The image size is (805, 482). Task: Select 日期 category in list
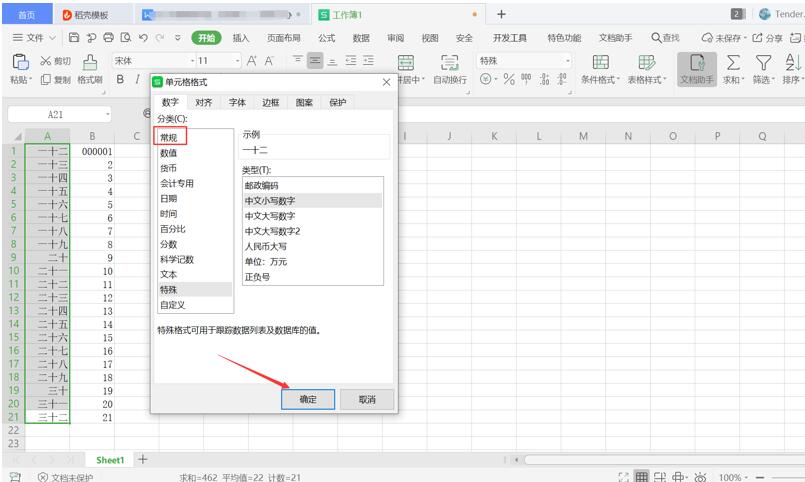195,198
